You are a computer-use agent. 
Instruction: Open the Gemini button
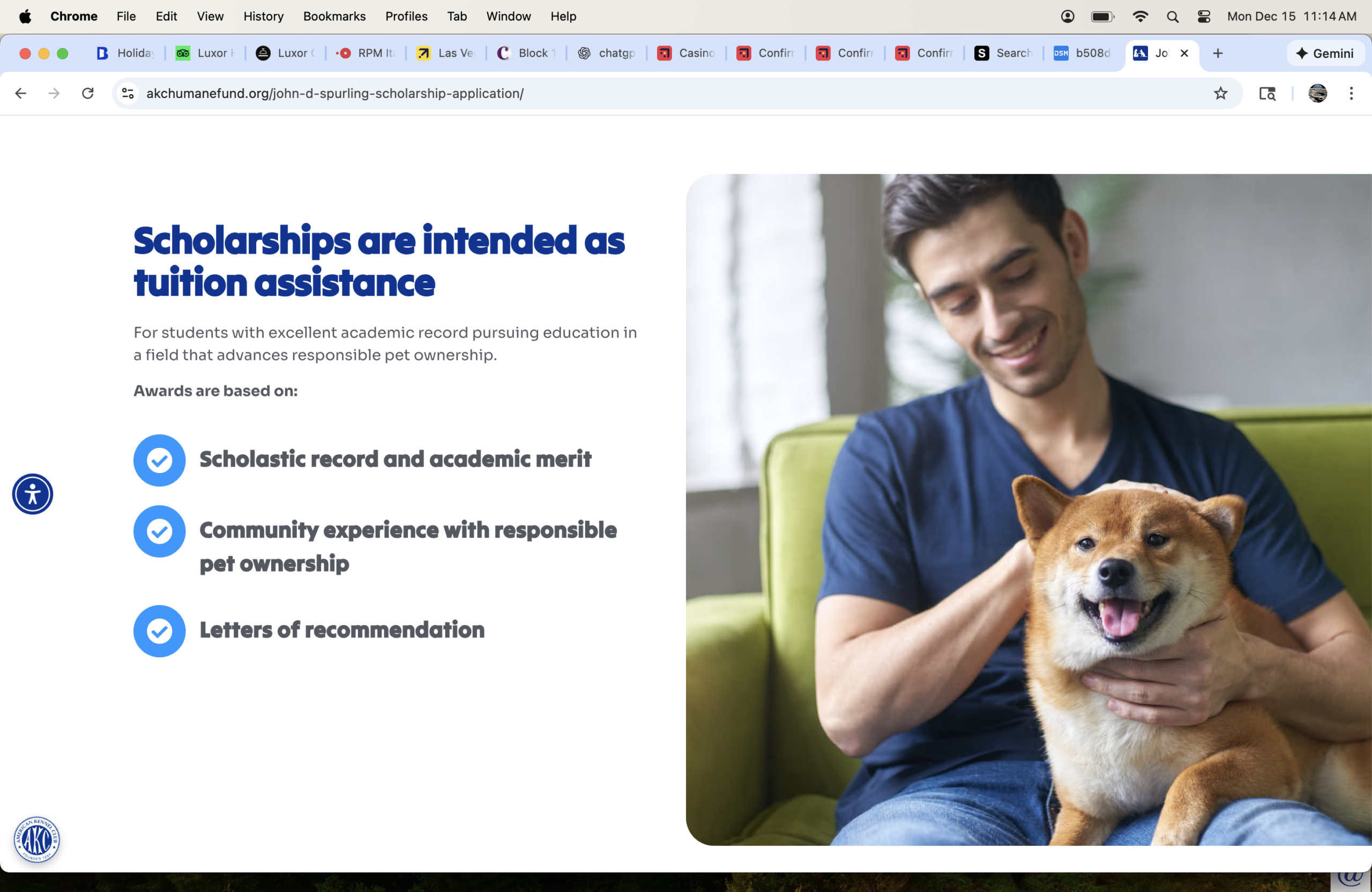point(1325,54)
